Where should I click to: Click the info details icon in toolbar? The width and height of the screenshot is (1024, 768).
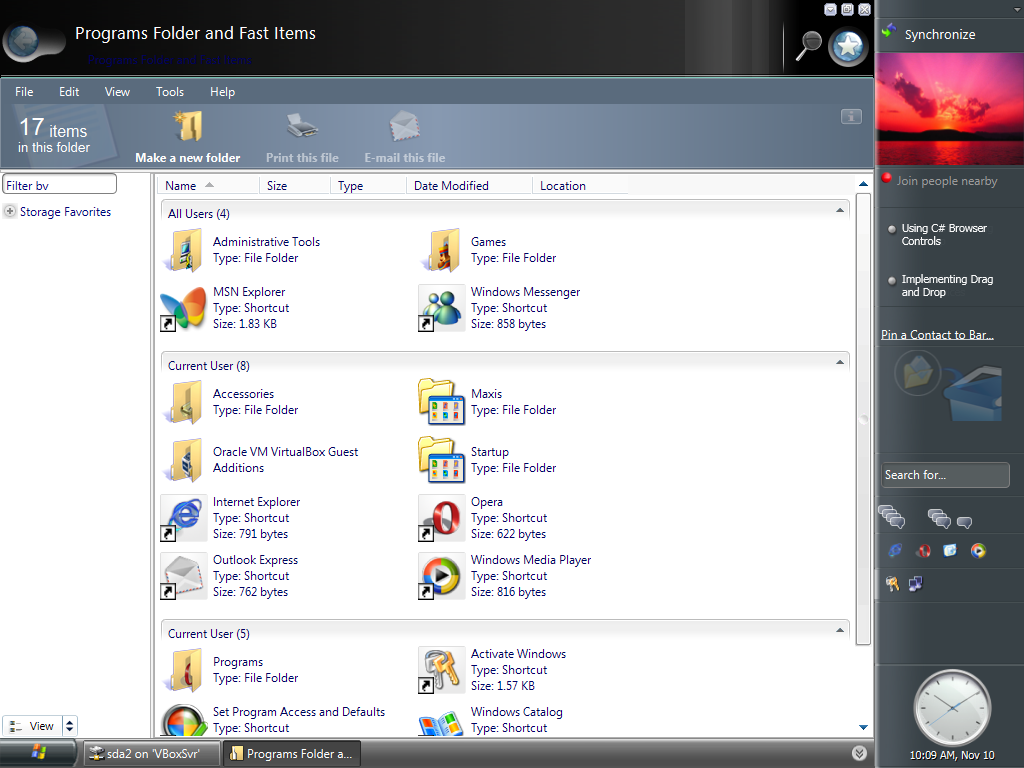[x=851, y=117]
